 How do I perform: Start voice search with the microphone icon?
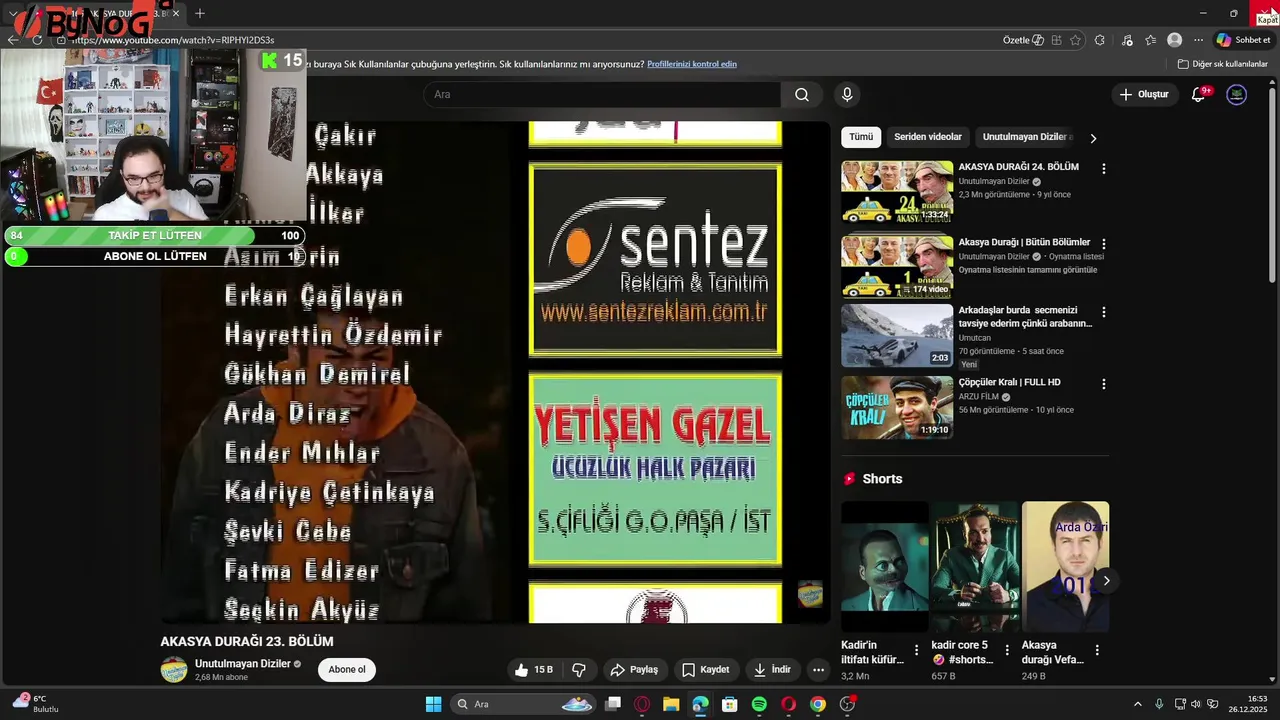[x=847, y=95]
